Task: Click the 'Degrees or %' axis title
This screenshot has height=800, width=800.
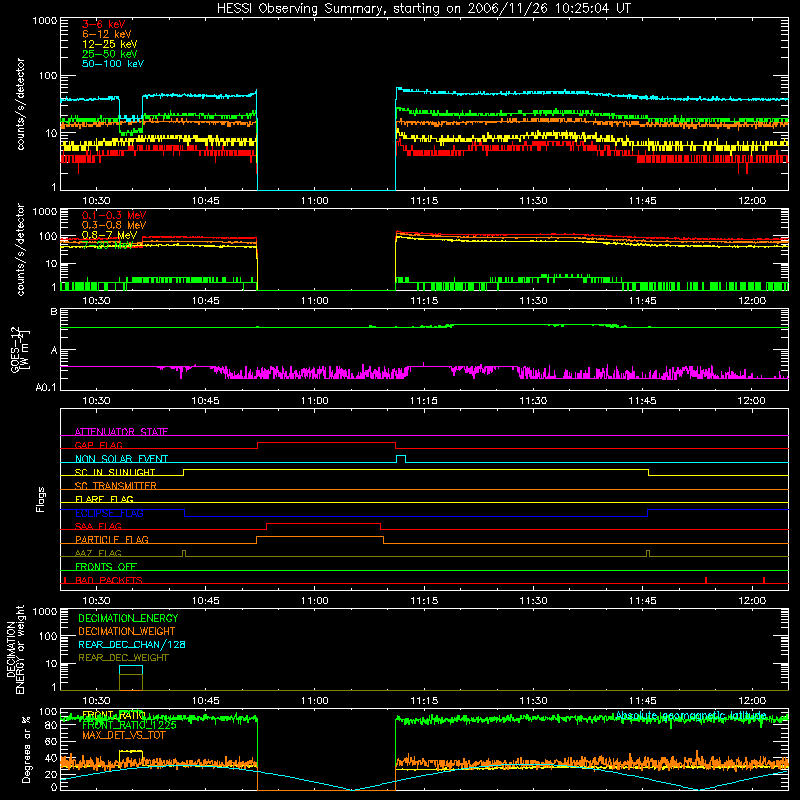Action: [x=26, y=749]
